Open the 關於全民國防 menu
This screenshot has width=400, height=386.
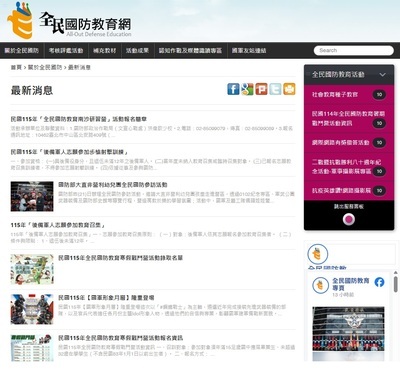[x=22, y=51]
